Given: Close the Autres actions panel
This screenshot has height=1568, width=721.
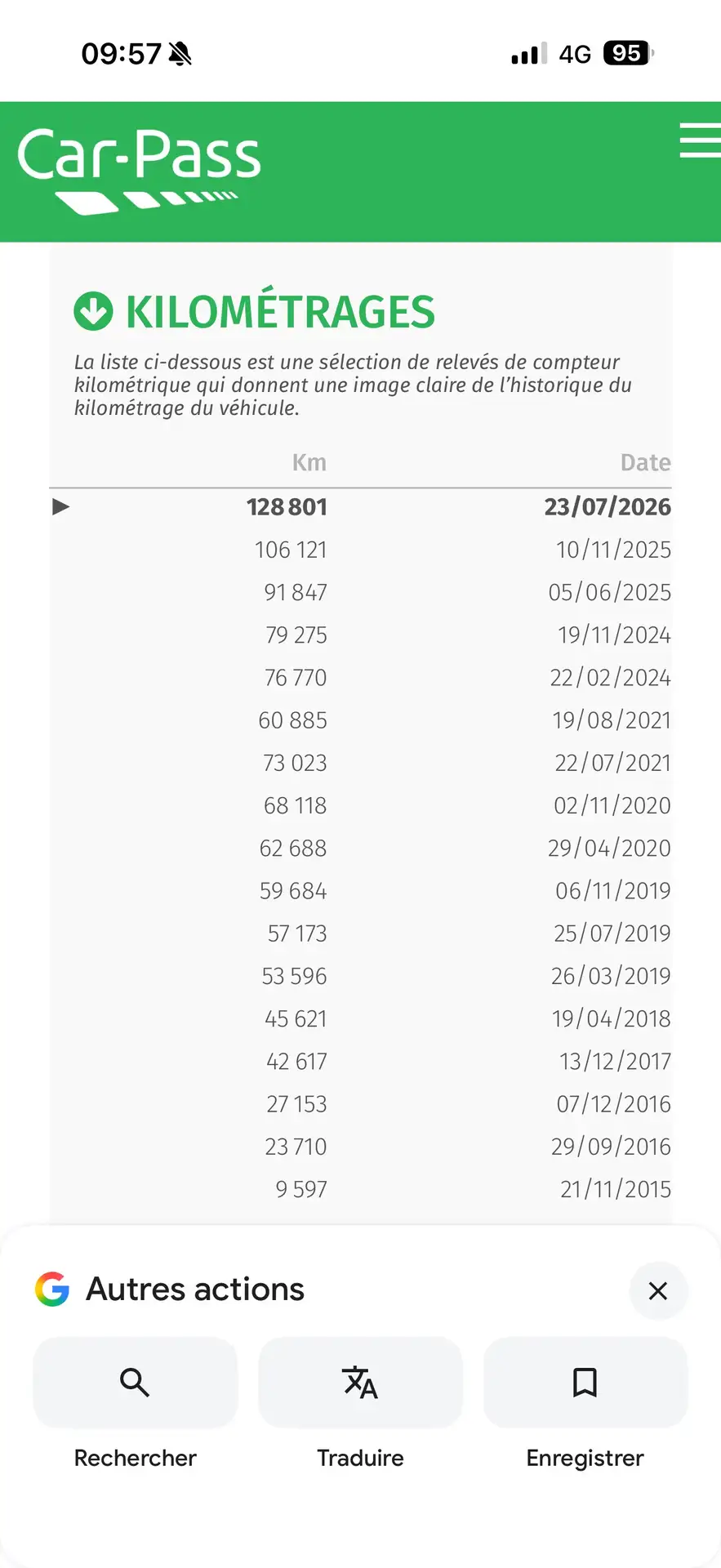Looking at the screenshot, I should [658, 1290].
